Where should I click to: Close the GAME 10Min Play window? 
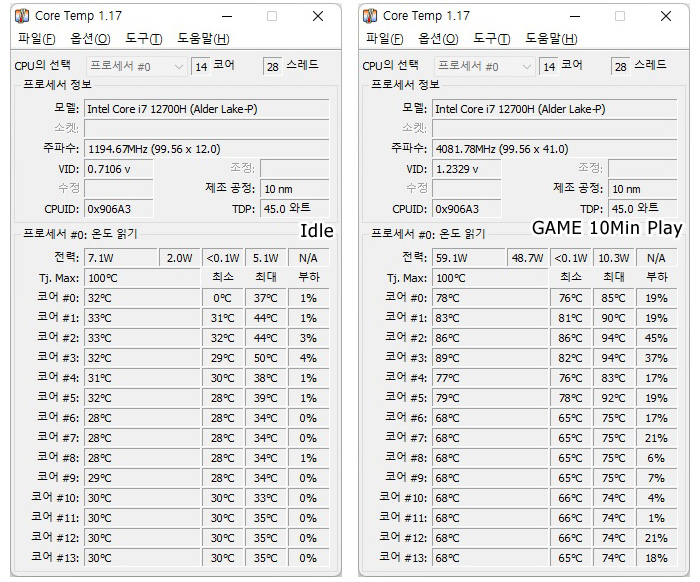[x=665, y=16]
